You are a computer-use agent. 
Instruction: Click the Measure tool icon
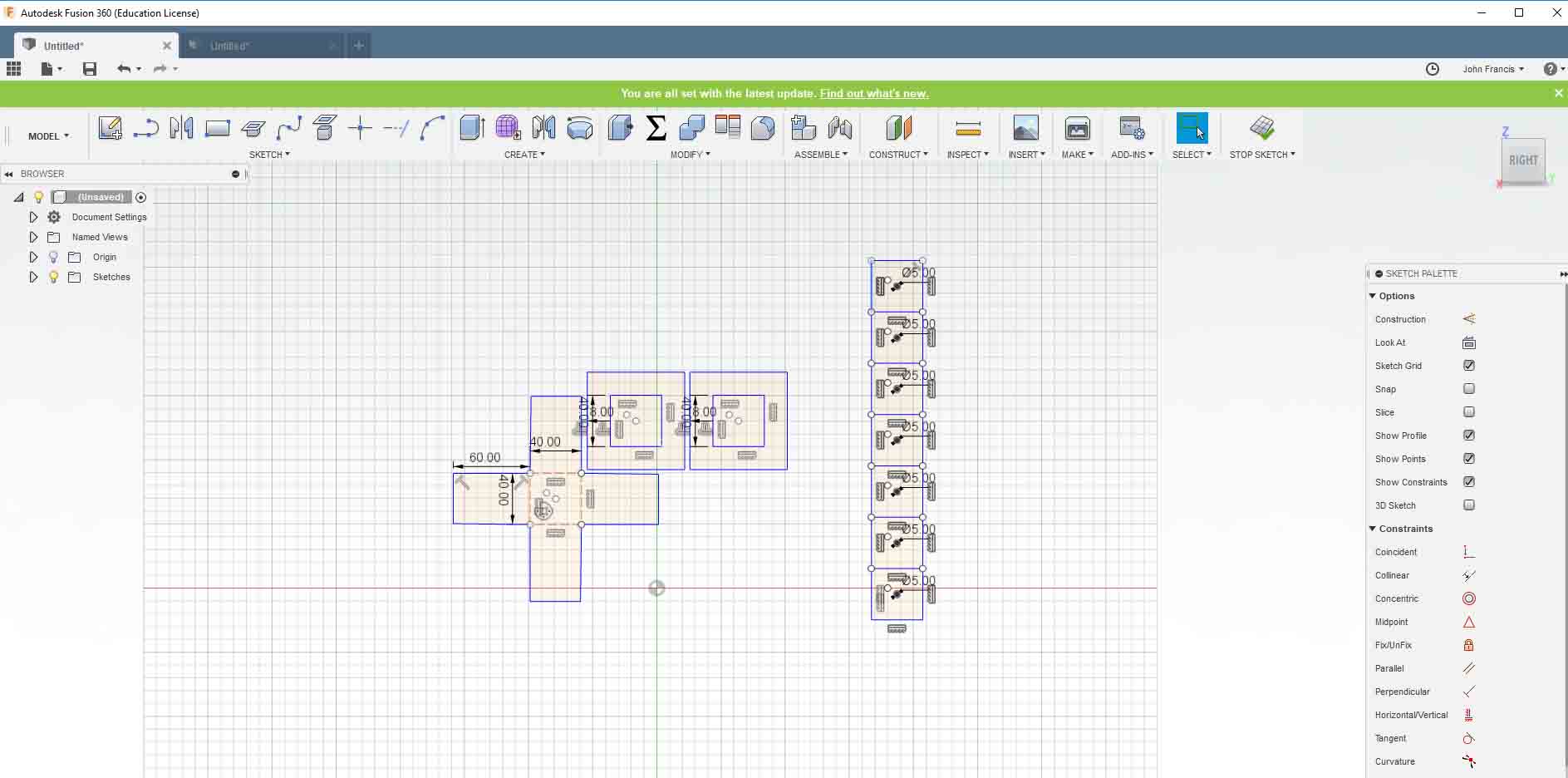coord(968,128)
